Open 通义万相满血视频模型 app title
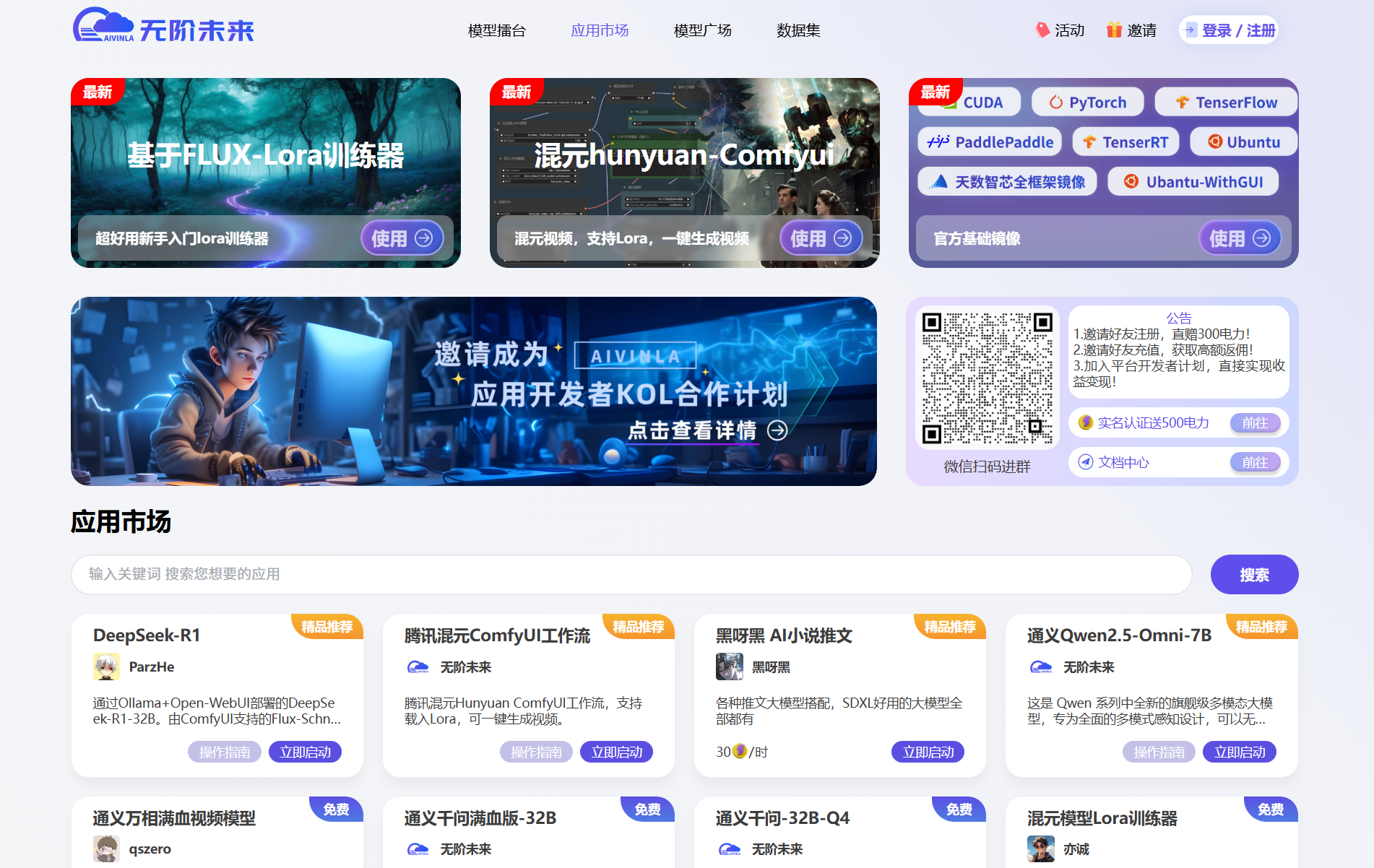The height and width of the screenshot is (868, 1374). point(174,817)
